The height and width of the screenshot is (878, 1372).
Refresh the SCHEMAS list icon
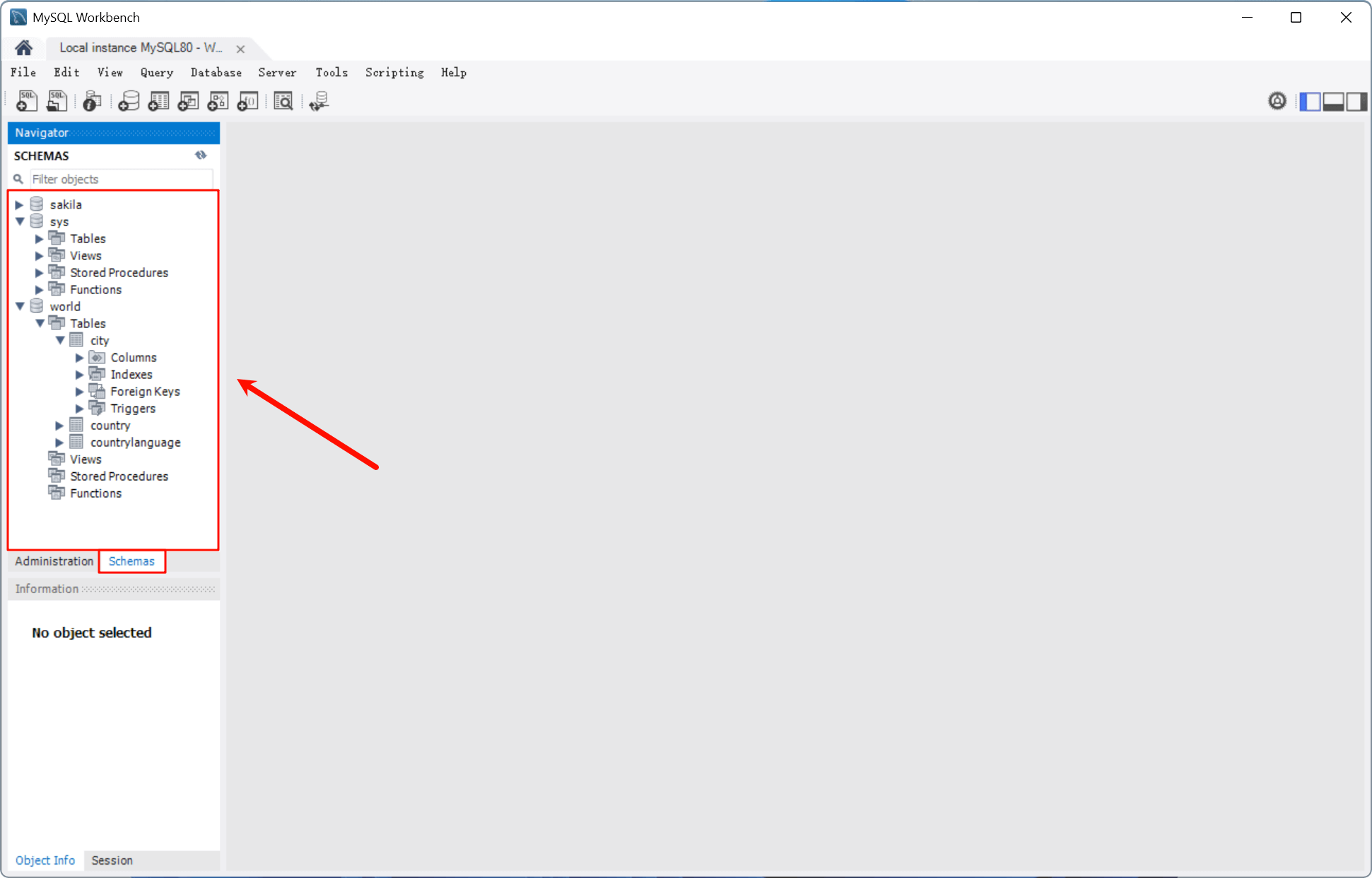tap(201, 155)
